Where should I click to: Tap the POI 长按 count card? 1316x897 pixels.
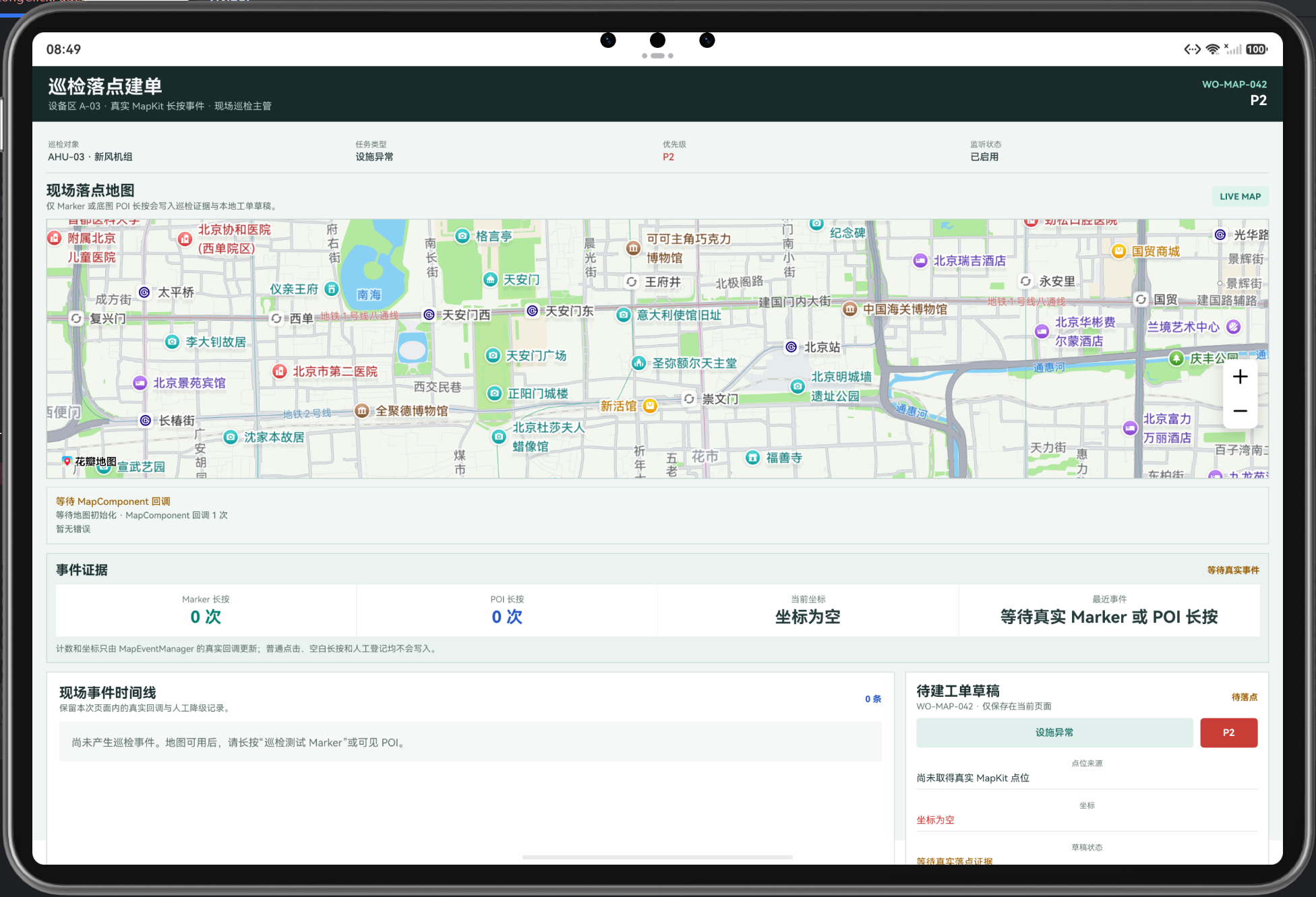coord(507,610)
